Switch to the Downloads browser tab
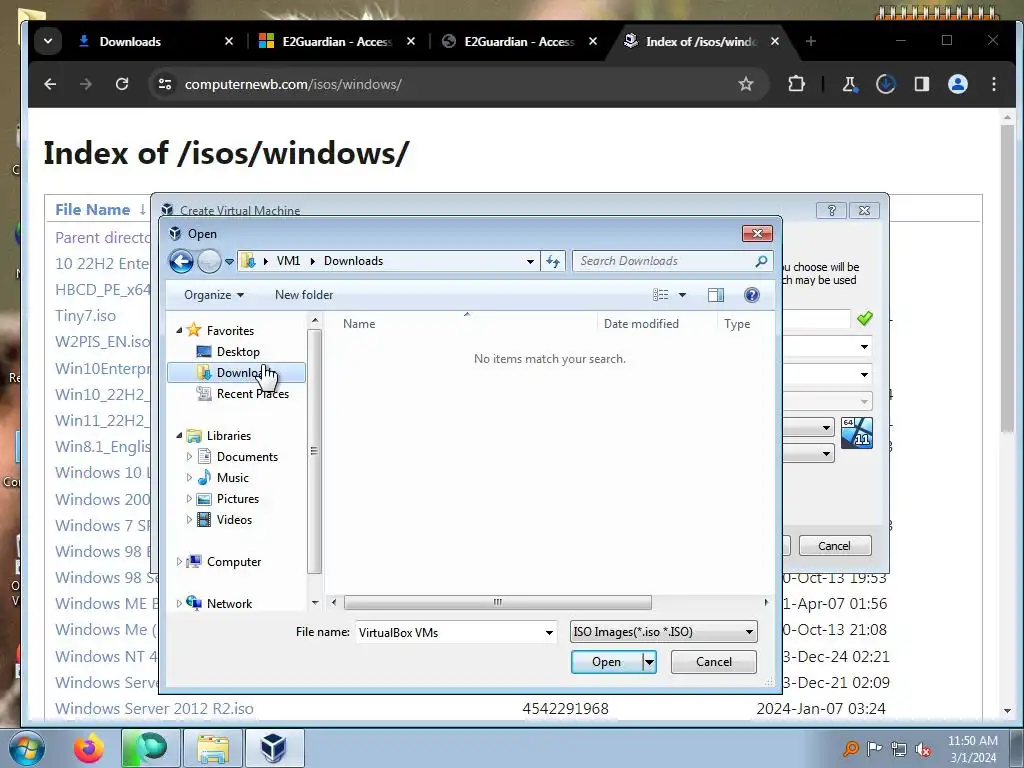Viewport: 1024px width, 768px height. tap(130, 41)
